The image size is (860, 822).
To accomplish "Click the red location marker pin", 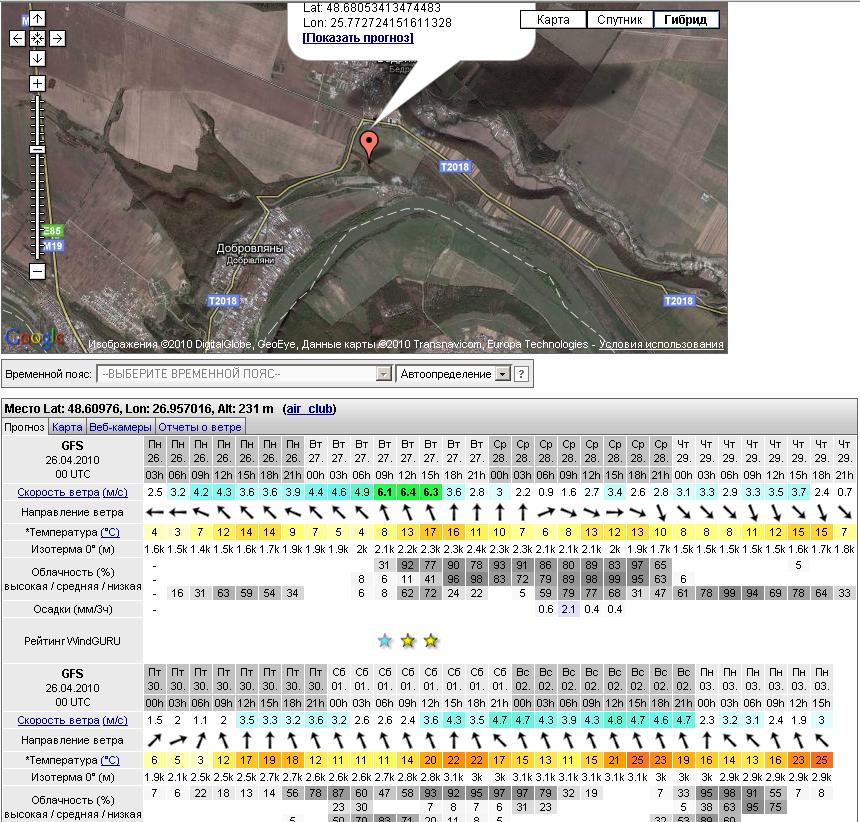I will [369, 145].
